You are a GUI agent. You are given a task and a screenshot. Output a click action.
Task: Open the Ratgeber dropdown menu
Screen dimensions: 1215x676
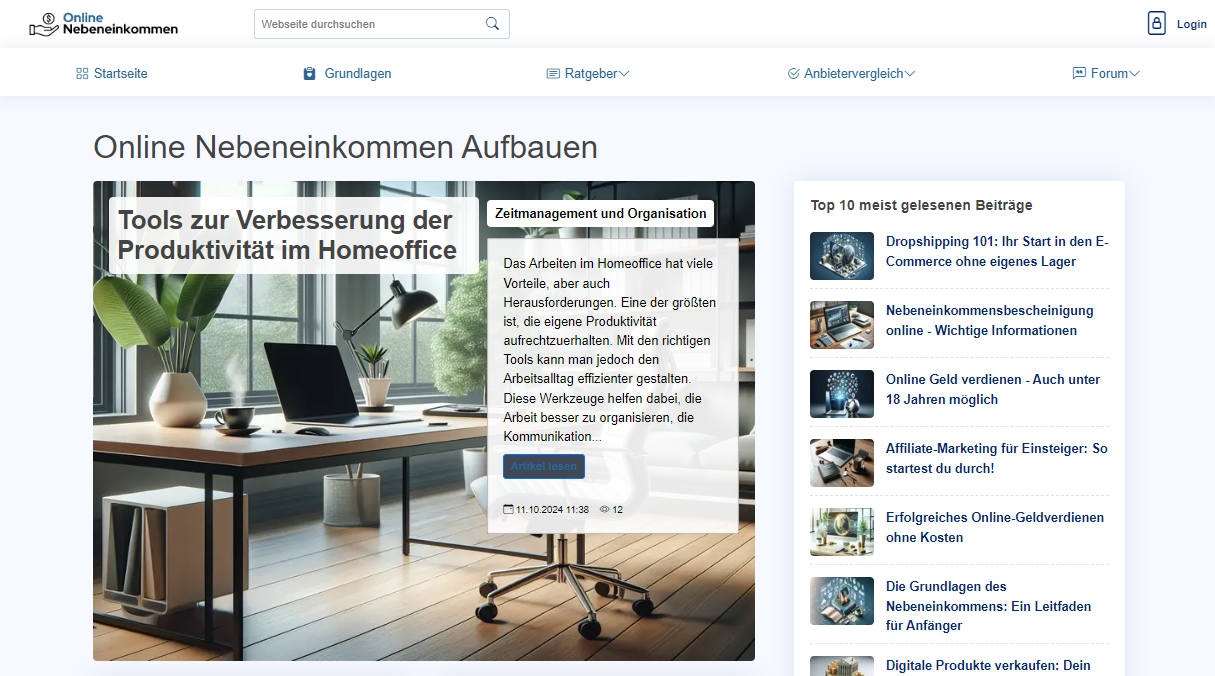[588, 72]
